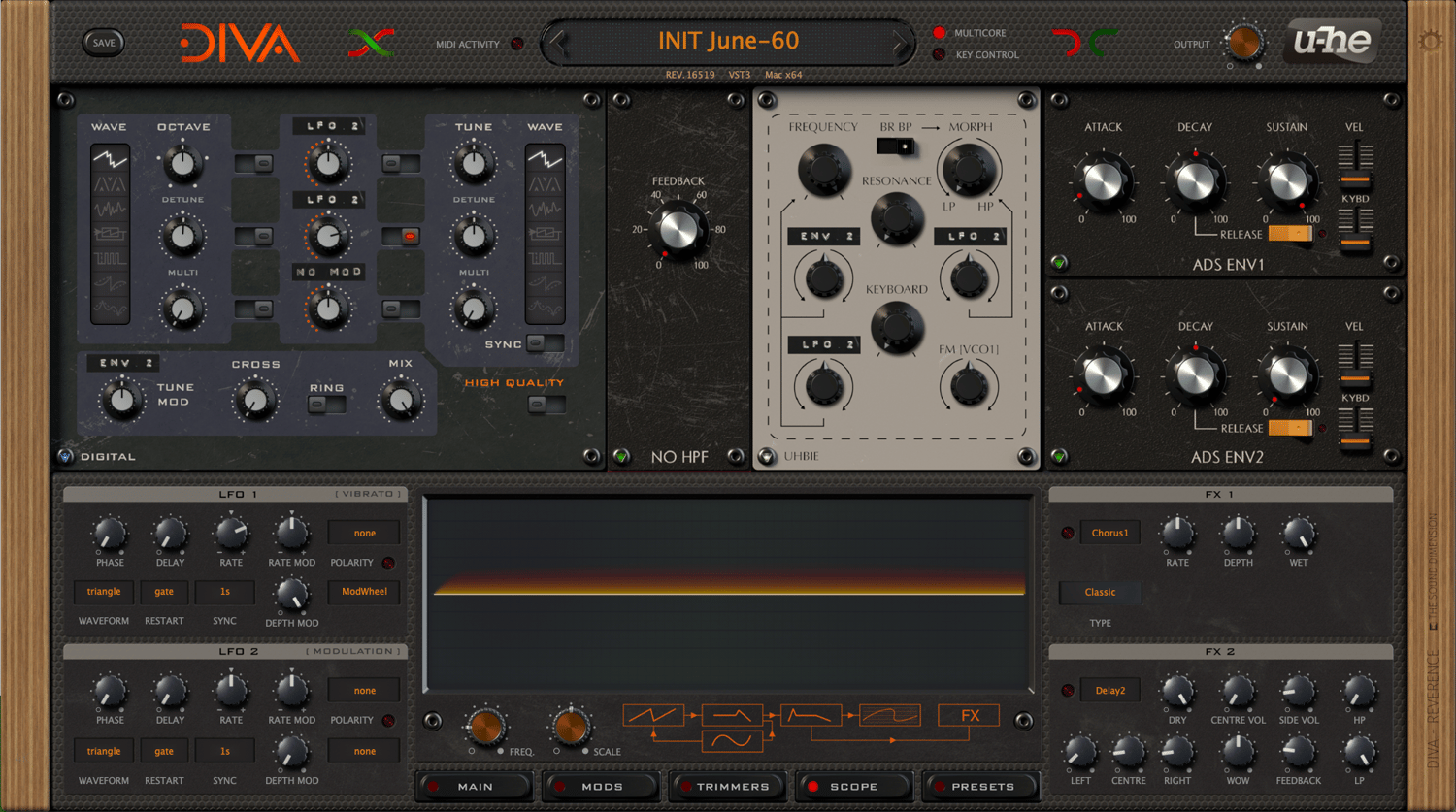Click the green redo arrow left of the OUTPUT label
Screen dimensions: 1456x812
(1103, 43)
